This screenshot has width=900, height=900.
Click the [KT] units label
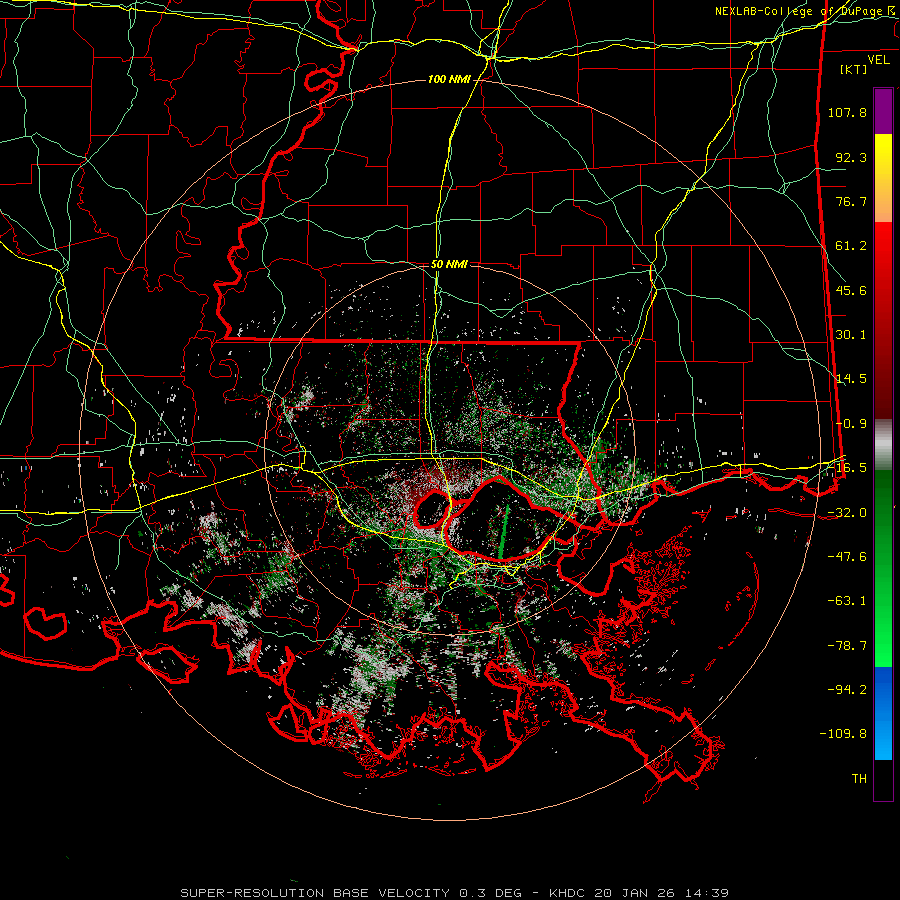(854, 69)
